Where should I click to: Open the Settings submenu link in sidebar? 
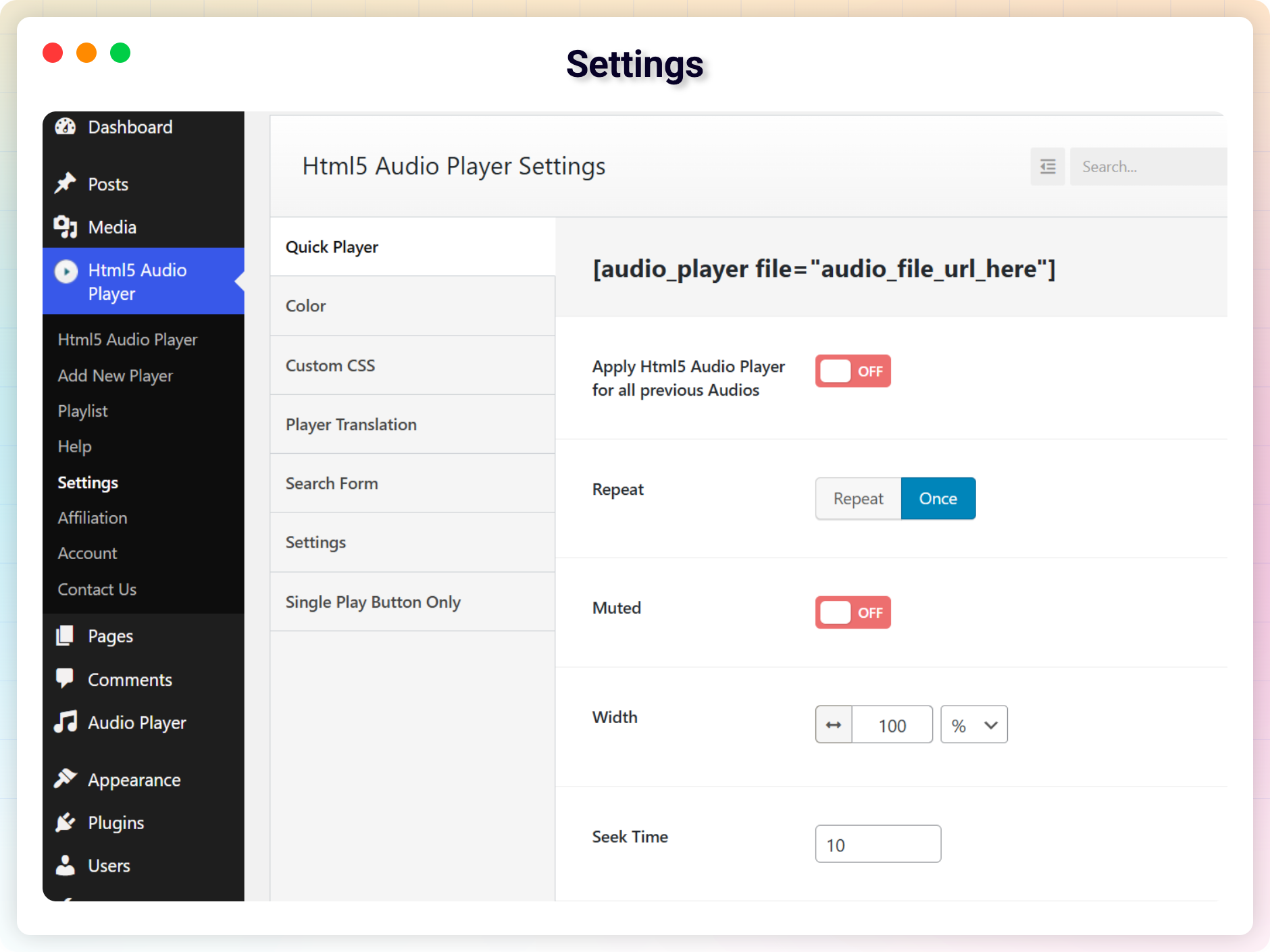coord(88,482)
